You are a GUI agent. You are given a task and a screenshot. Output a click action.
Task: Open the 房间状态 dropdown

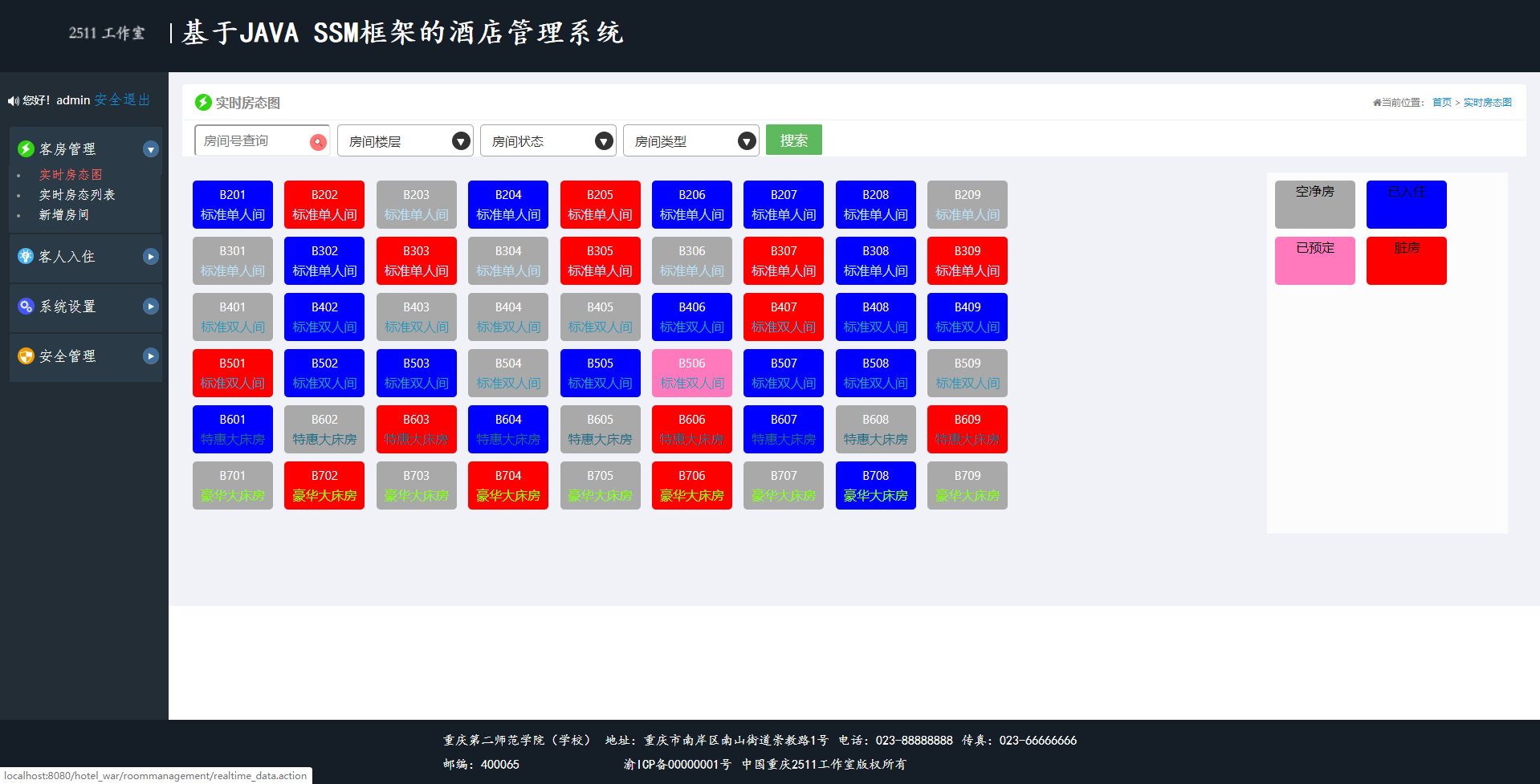548,141
